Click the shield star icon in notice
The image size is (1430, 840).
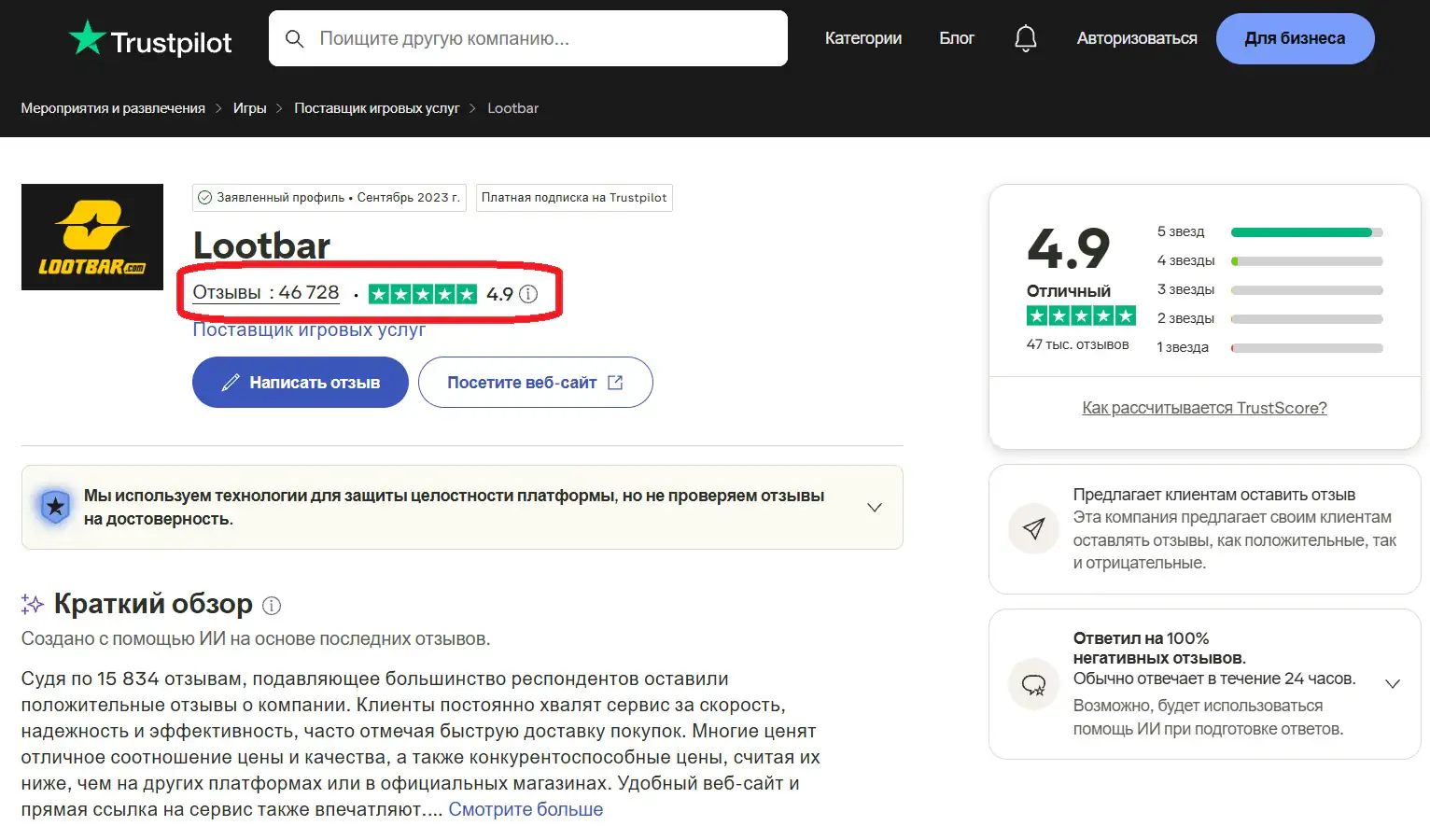point(55,507)
